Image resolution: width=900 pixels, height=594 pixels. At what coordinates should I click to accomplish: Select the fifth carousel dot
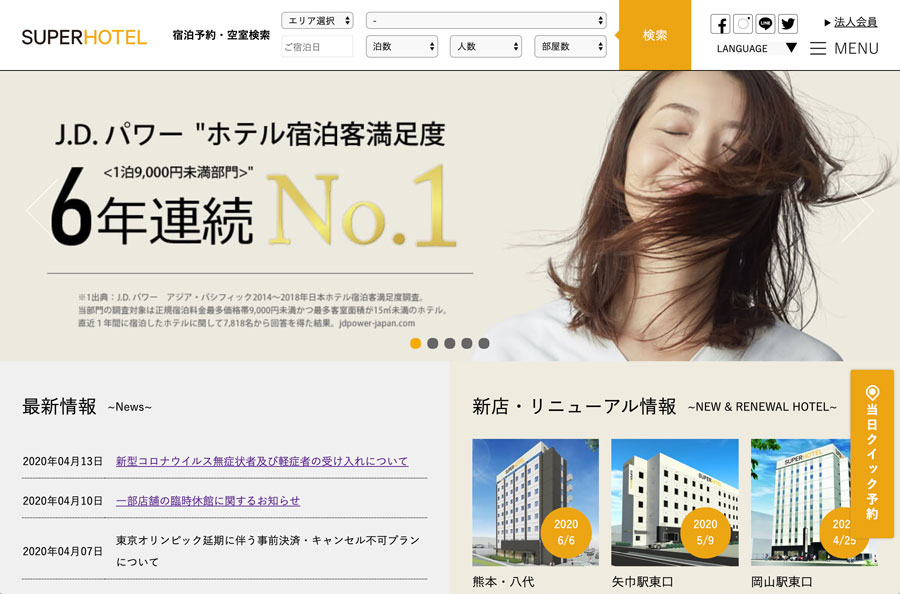click(x=484, y=343)
